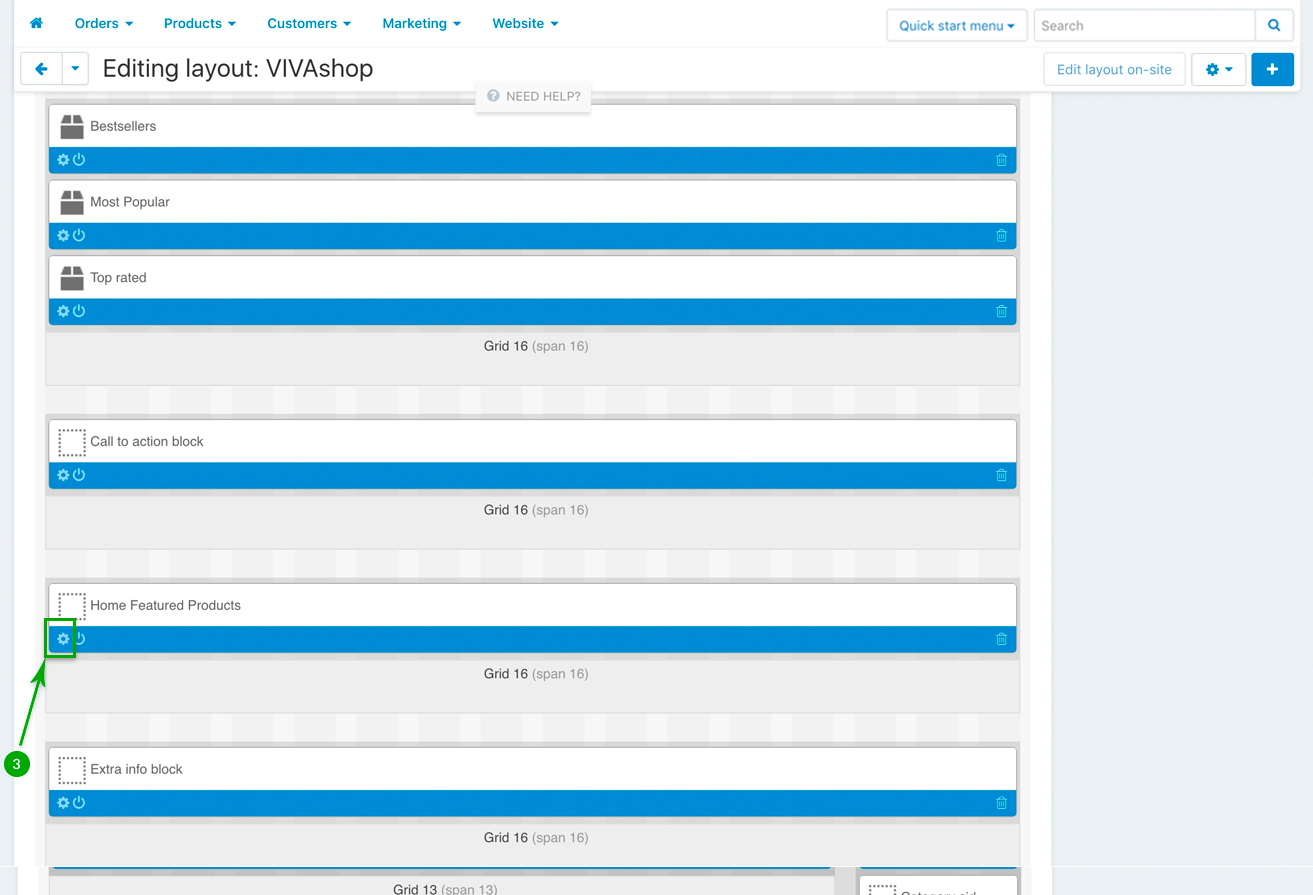The width and height of the screenshot is (1313, 895).
Task: Open the Products menu
Action: 200,23
